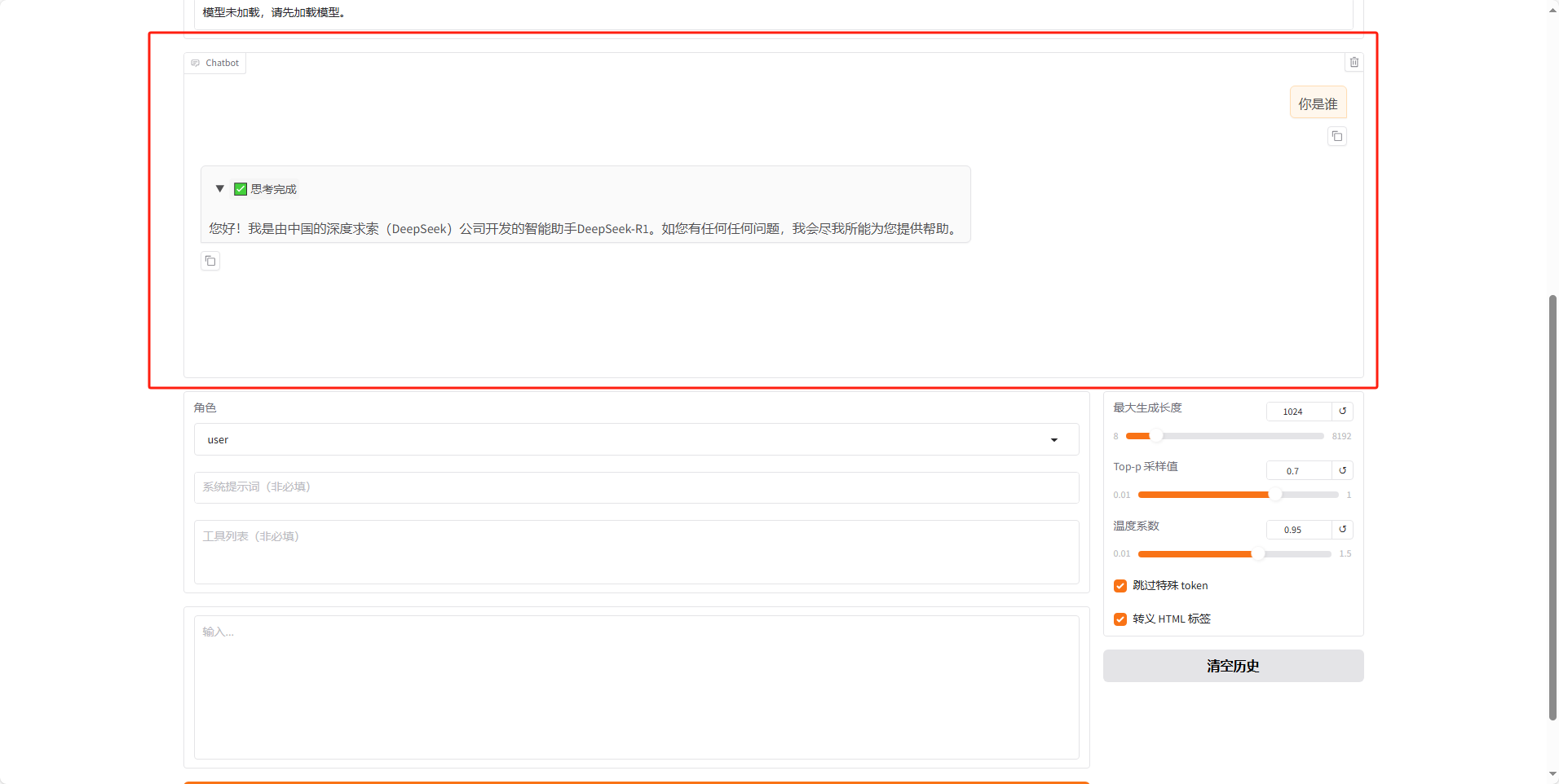Click the page vertical scrollbar

tap(1552, 507)
